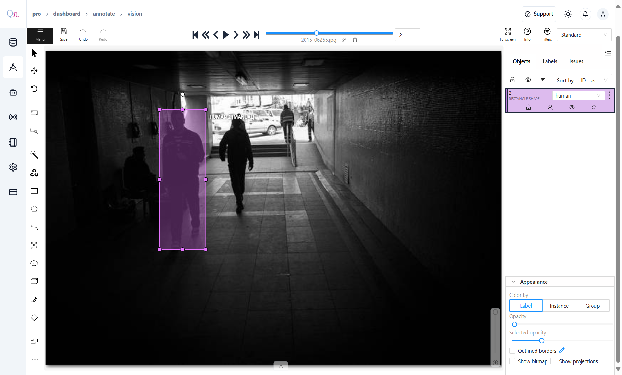Toggle the lock icon on the object item
This screenshot has width=622, height=375.
(528, 108)
